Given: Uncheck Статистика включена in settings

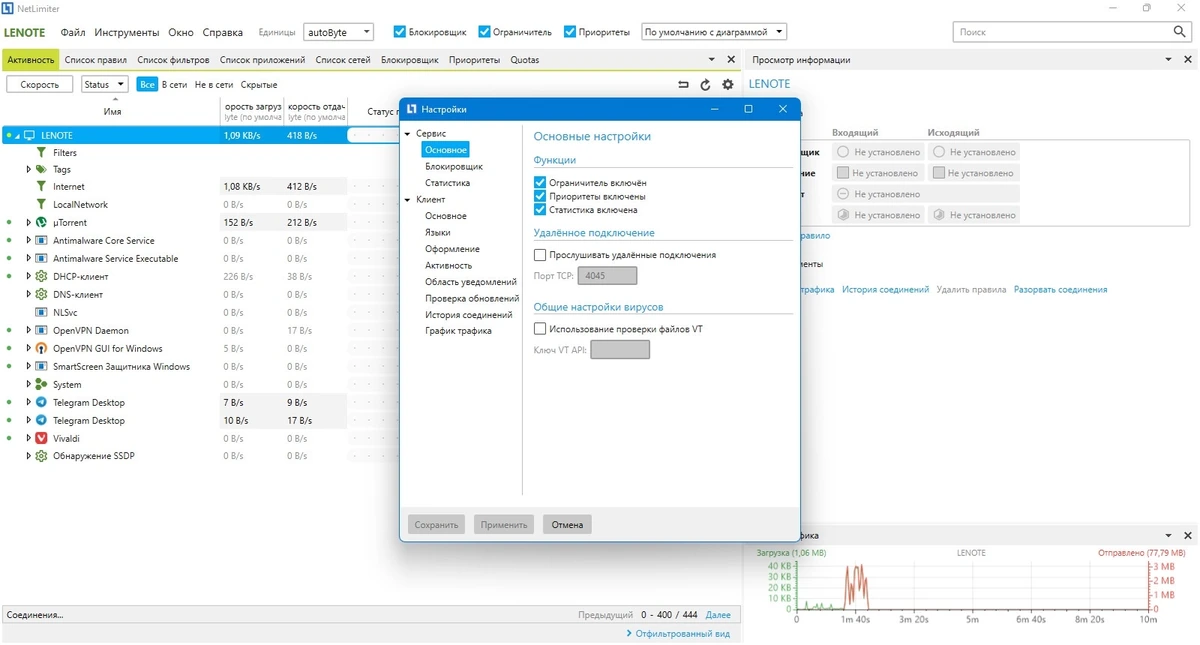Looking at the screenshot, I should pos(540,210).
